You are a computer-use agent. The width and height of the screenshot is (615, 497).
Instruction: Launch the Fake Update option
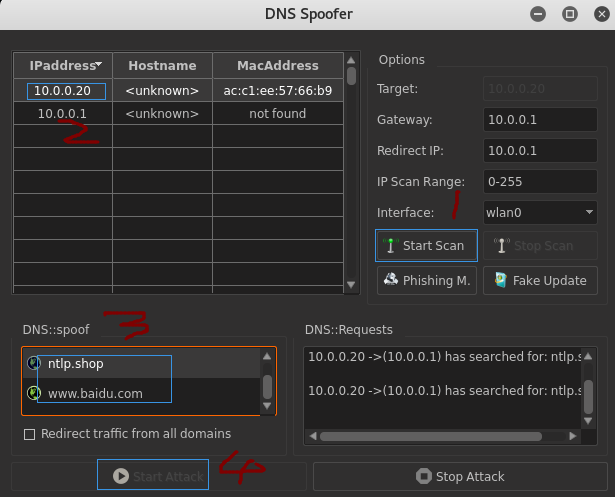point(540,281)
